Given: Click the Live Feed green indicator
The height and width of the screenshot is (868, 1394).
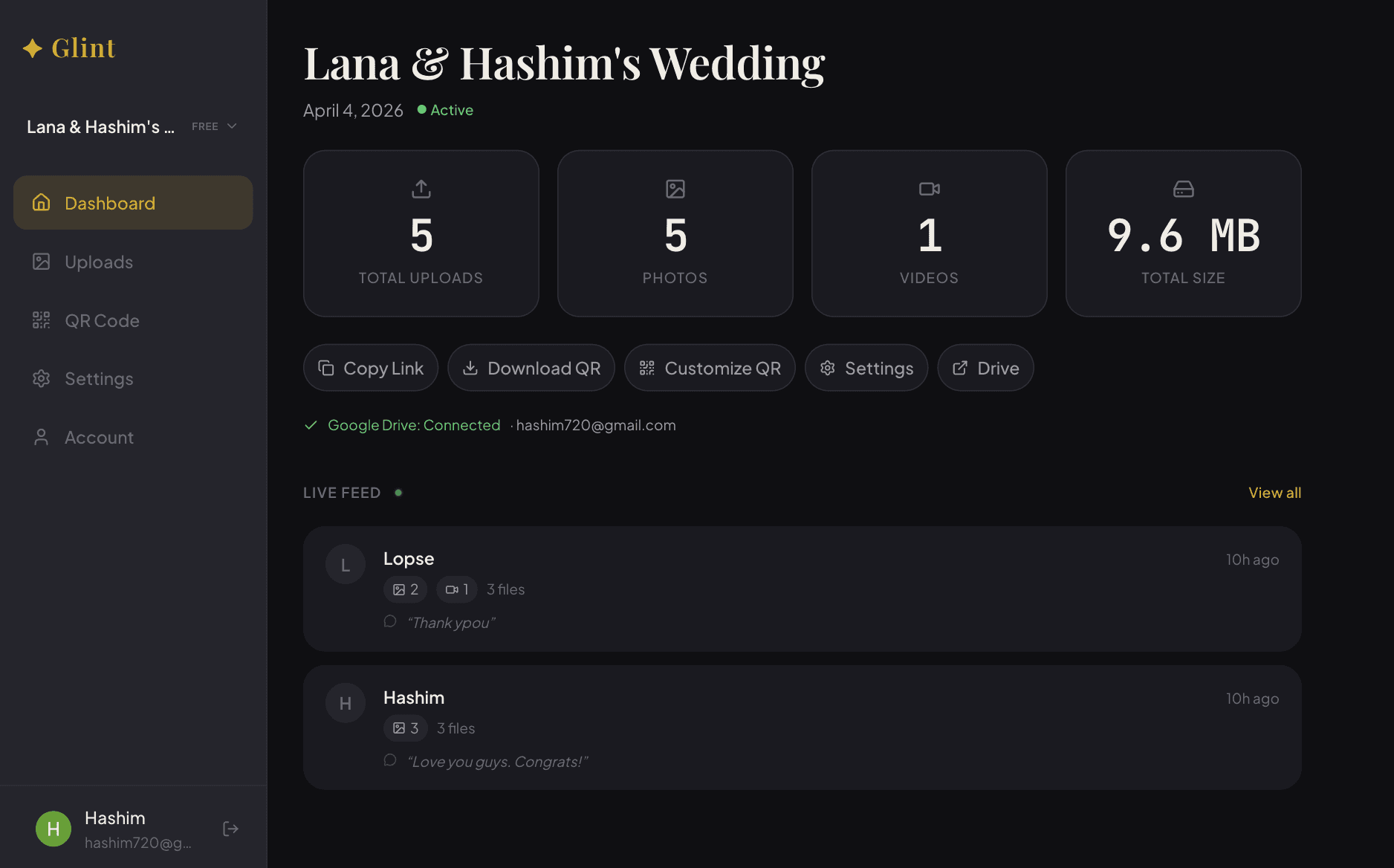Looking at the screenshot, I should (x=398, y=492).
